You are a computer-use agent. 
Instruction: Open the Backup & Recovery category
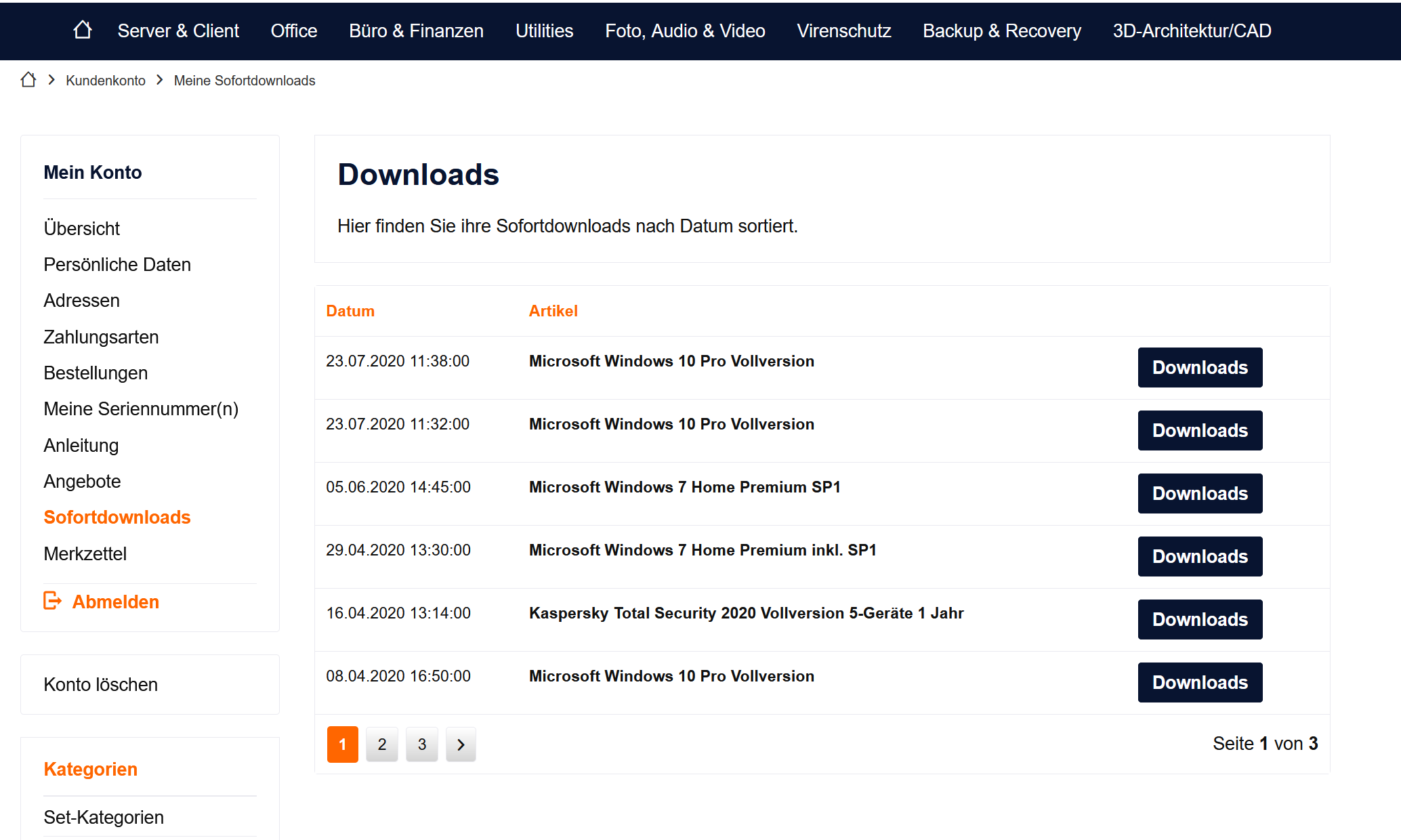[1001, 30]
